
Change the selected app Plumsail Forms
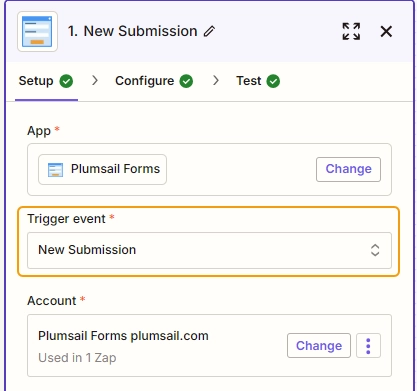coord(348,169)
